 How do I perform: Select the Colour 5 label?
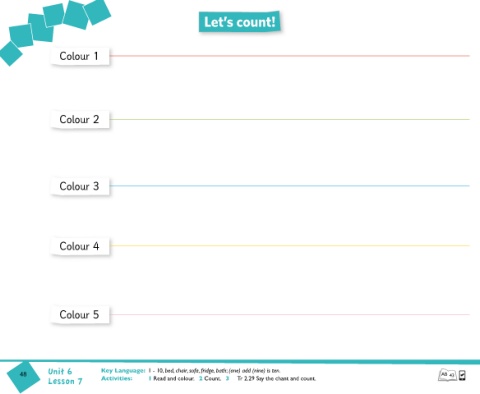coord(80,314)
